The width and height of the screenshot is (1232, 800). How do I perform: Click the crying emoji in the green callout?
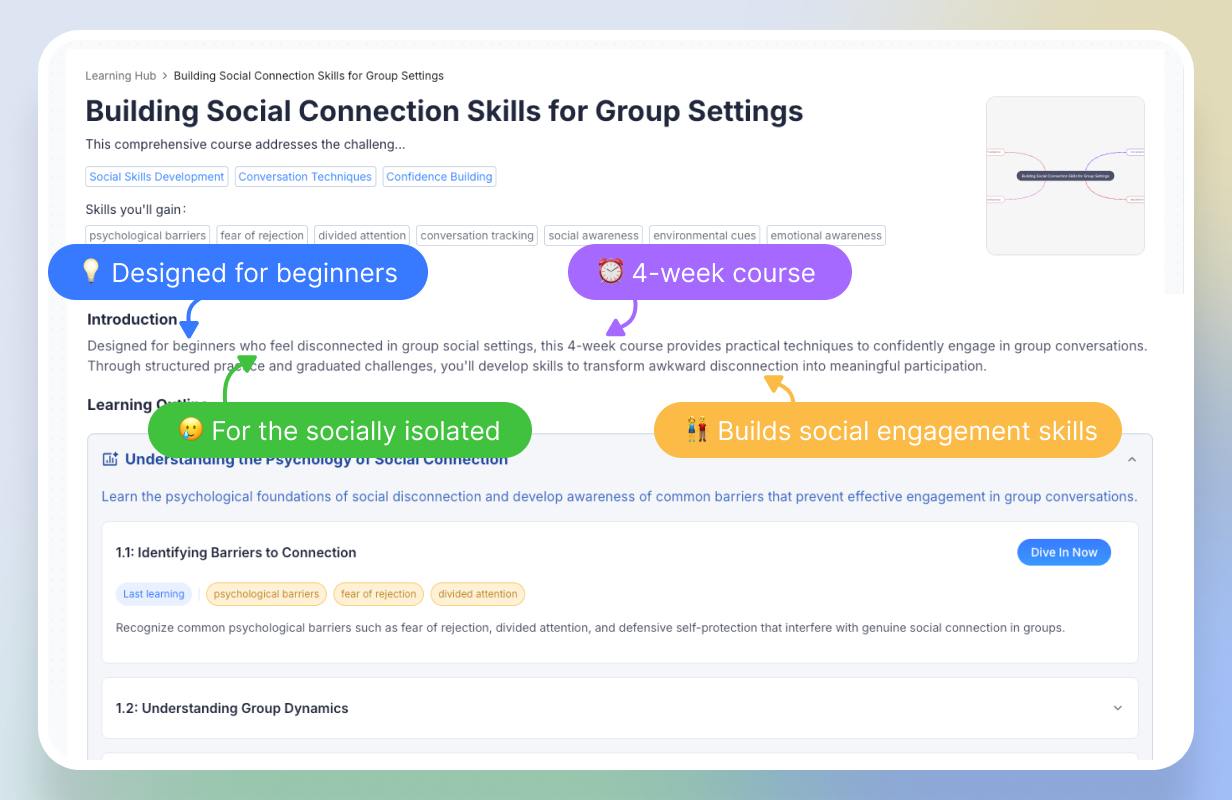pyautogui.click(x=190, y=430)
